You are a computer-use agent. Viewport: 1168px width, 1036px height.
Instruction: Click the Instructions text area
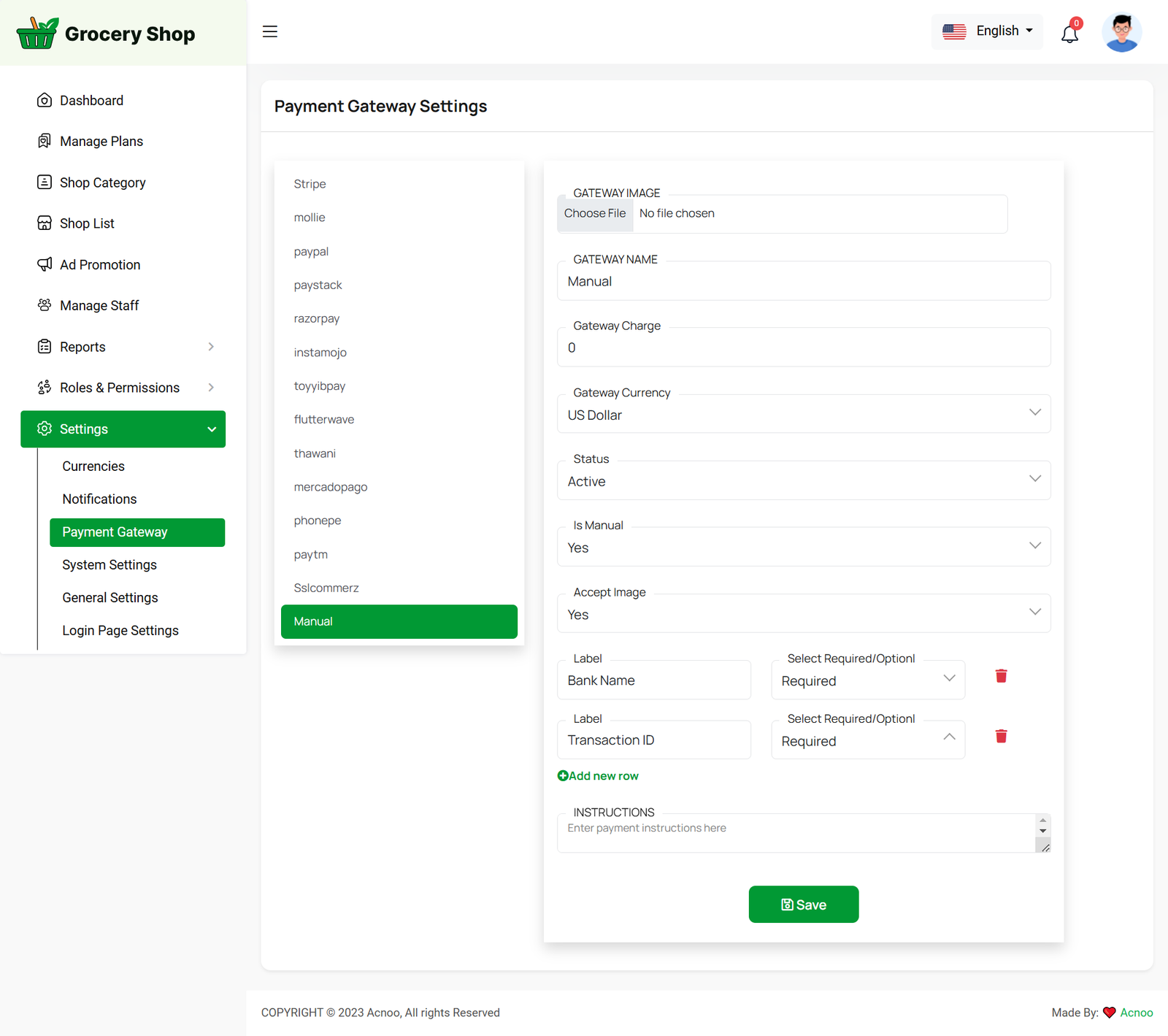click(x=796, y=834)
